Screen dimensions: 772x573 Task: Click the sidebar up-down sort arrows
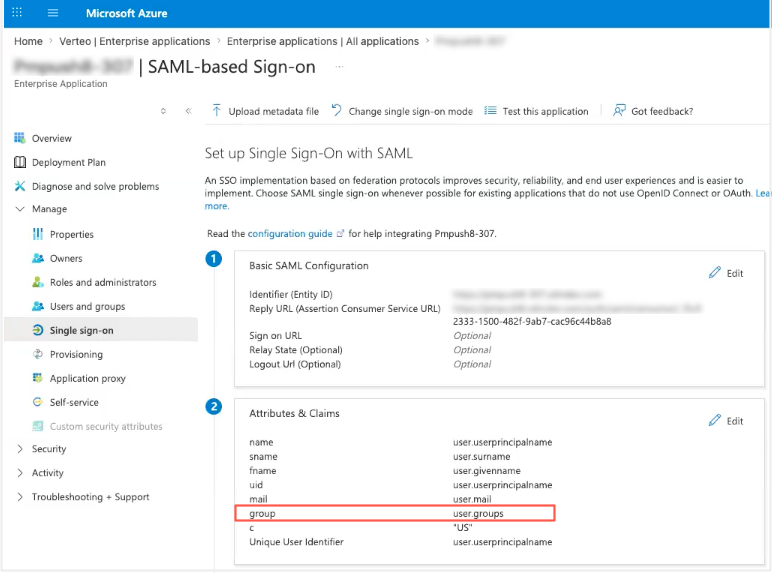point(163,111)
